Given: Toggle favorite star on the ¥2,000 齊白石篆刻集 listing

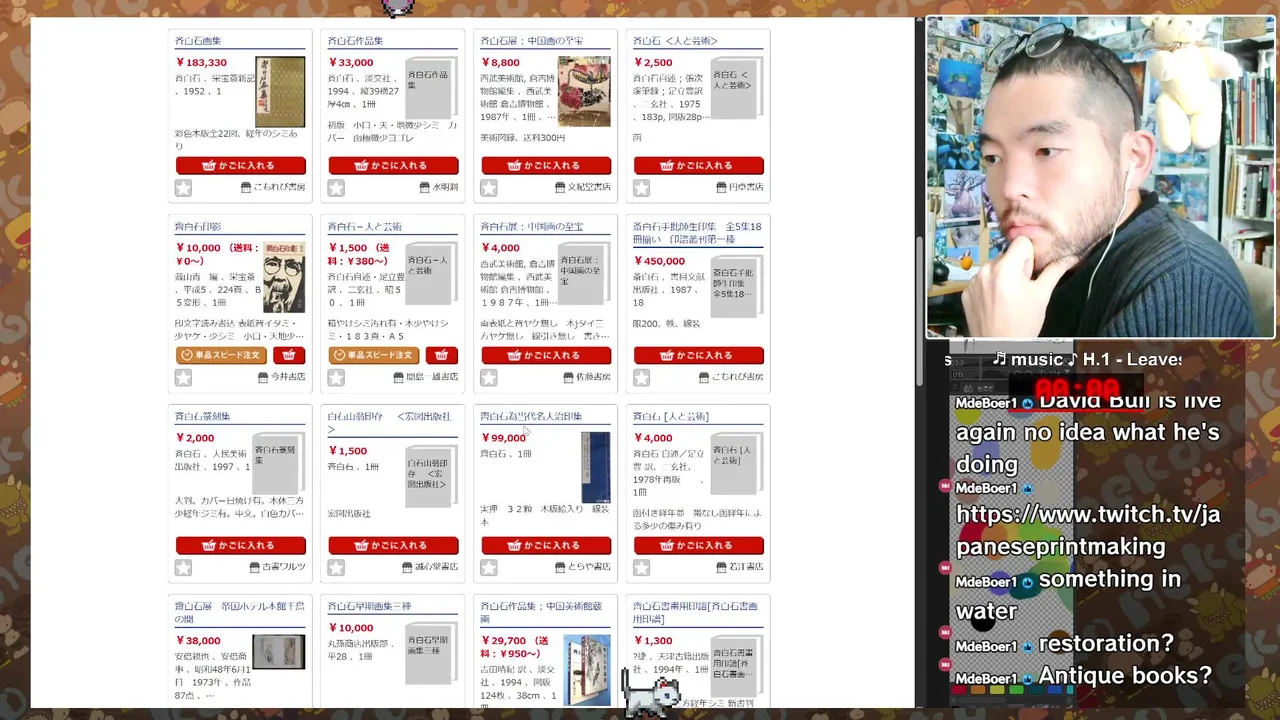Looking at the screenshot, I should point(183,568).
